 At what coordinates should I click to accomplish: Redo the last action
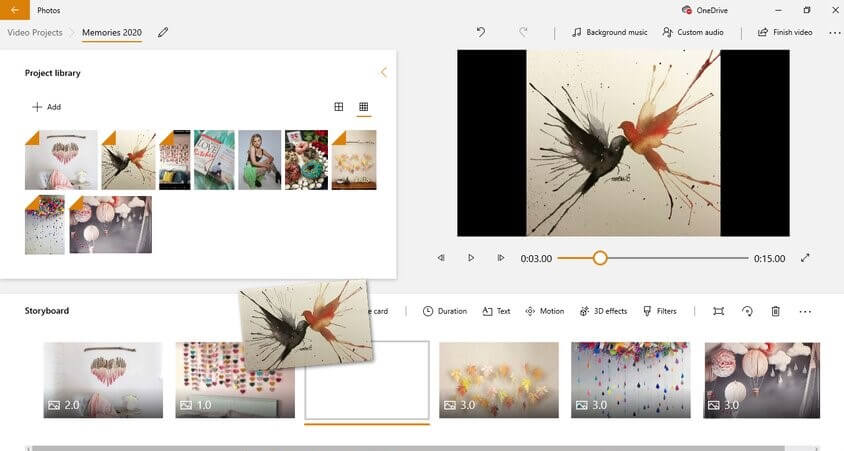click(523, 32)
